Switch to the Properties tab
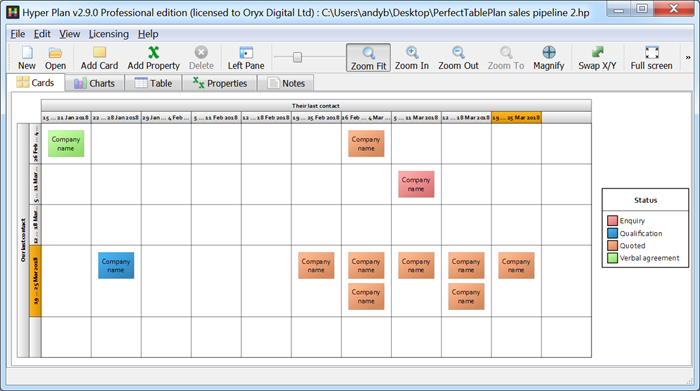This screenshot has width=700, height=391. [220, 83]
